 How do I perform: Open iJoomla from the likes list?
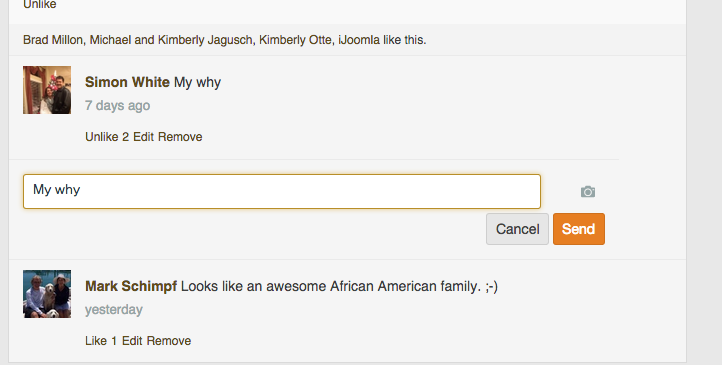click(x=359, y=40)
